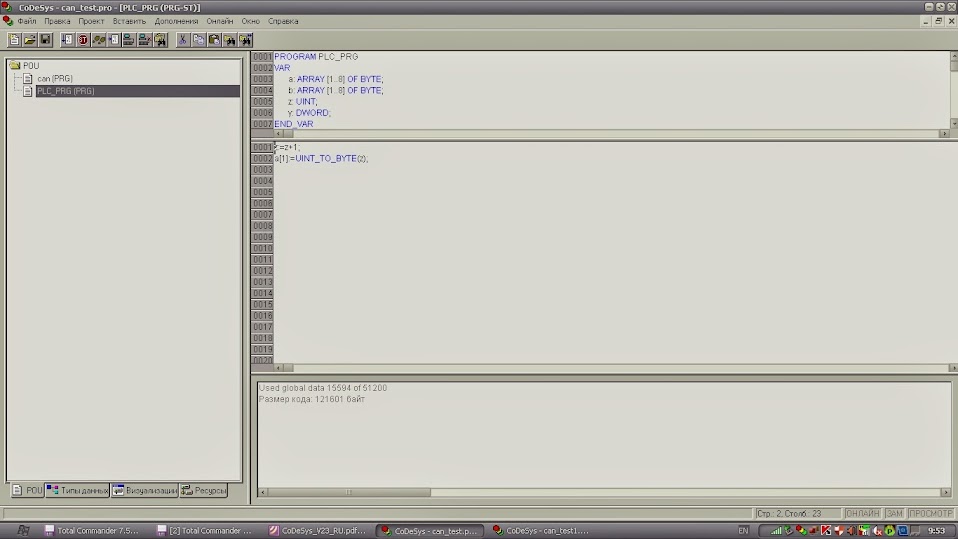Select can (PRG) in the tree

point(54,78)
